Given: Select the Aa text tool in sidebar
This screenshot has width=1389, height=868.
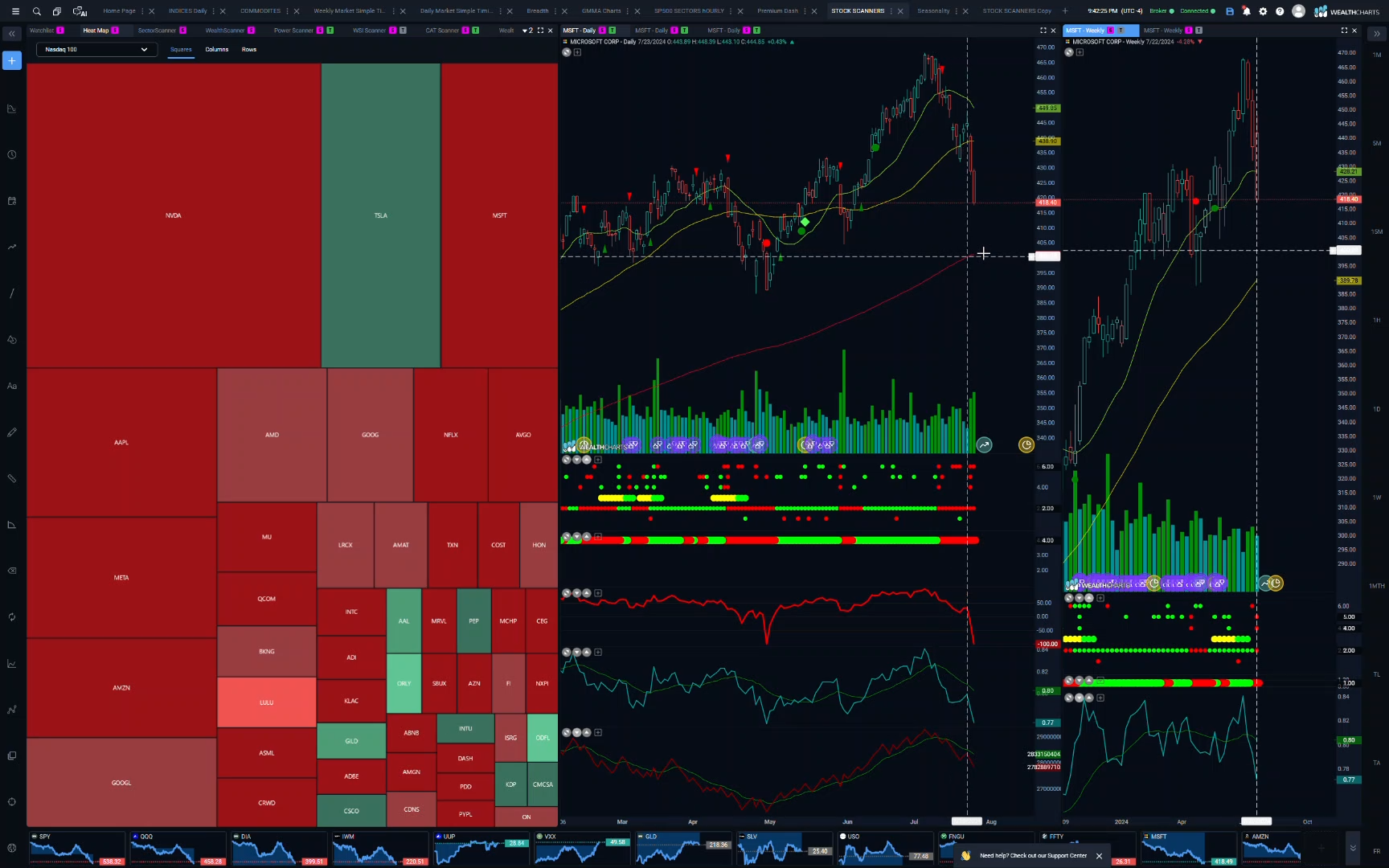Looking at the screenshot, I should coord(12,386).
